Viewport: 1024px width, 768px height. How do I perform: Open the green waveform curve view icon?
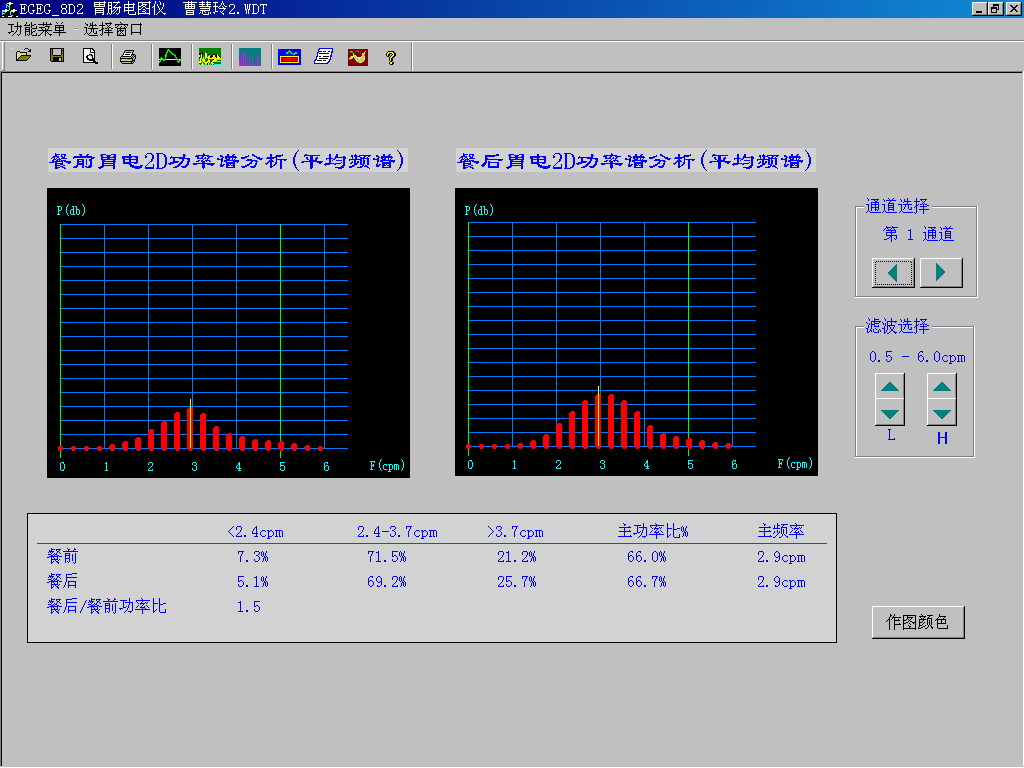[x=170, y=57]
